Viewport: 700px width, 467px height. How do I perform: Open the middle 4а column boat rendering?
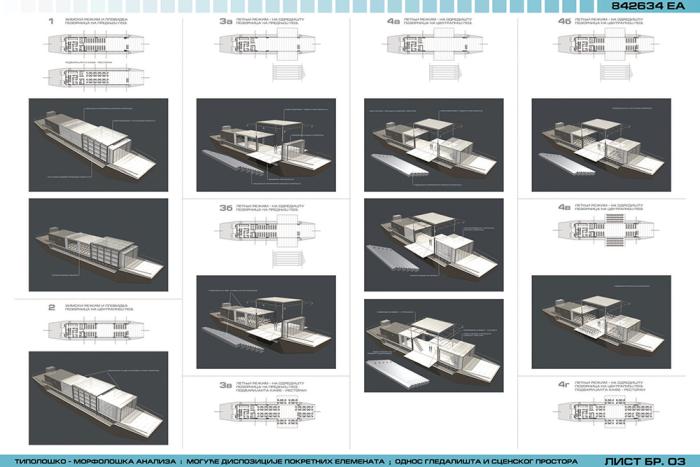pyautogui.click(x=434, y=245)
